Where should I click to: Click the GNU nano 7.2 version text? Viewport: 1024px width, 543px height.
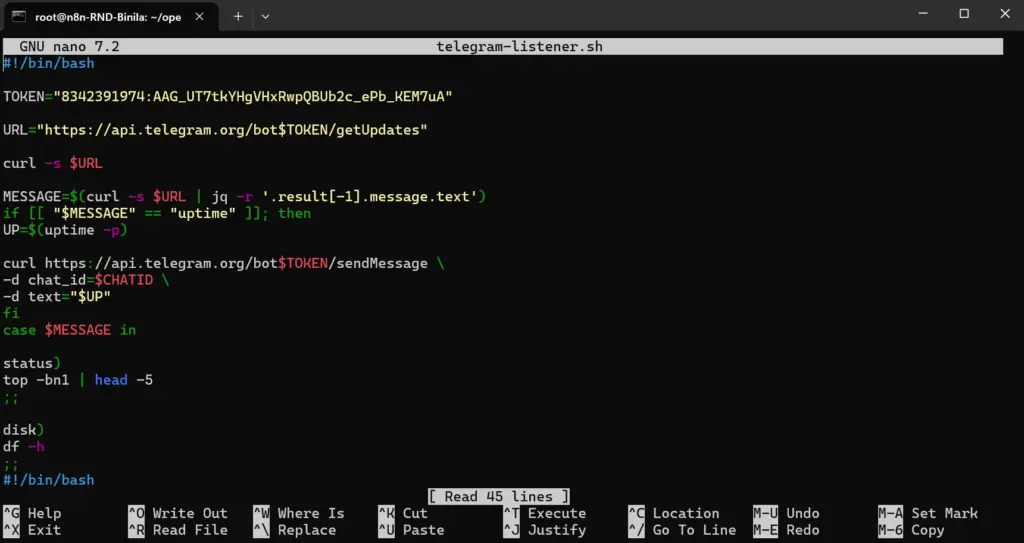coord(69,46)
